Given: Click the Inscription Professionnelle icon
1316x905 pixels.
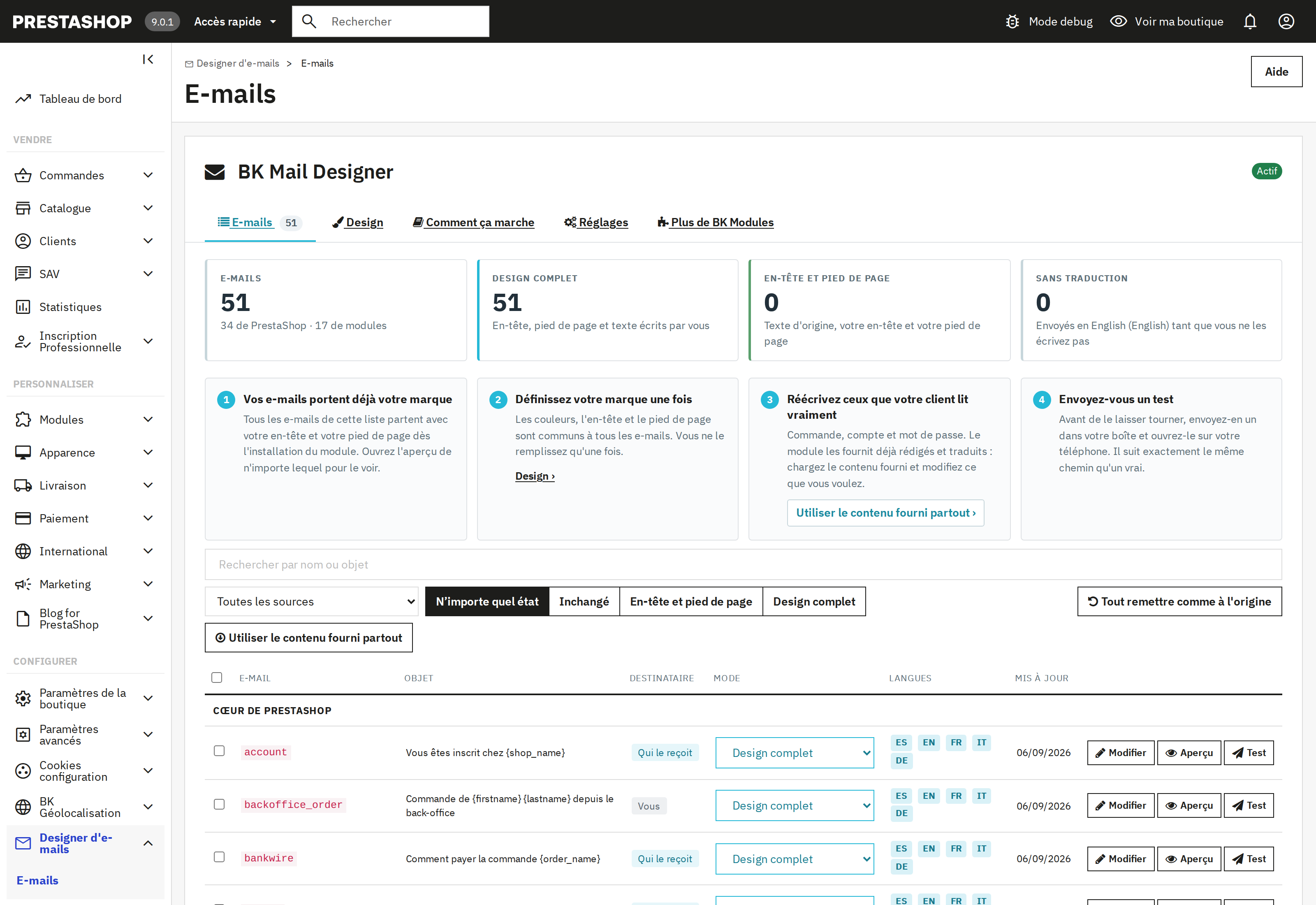Looking at the screenshot, I should click(x=23, y=341).
